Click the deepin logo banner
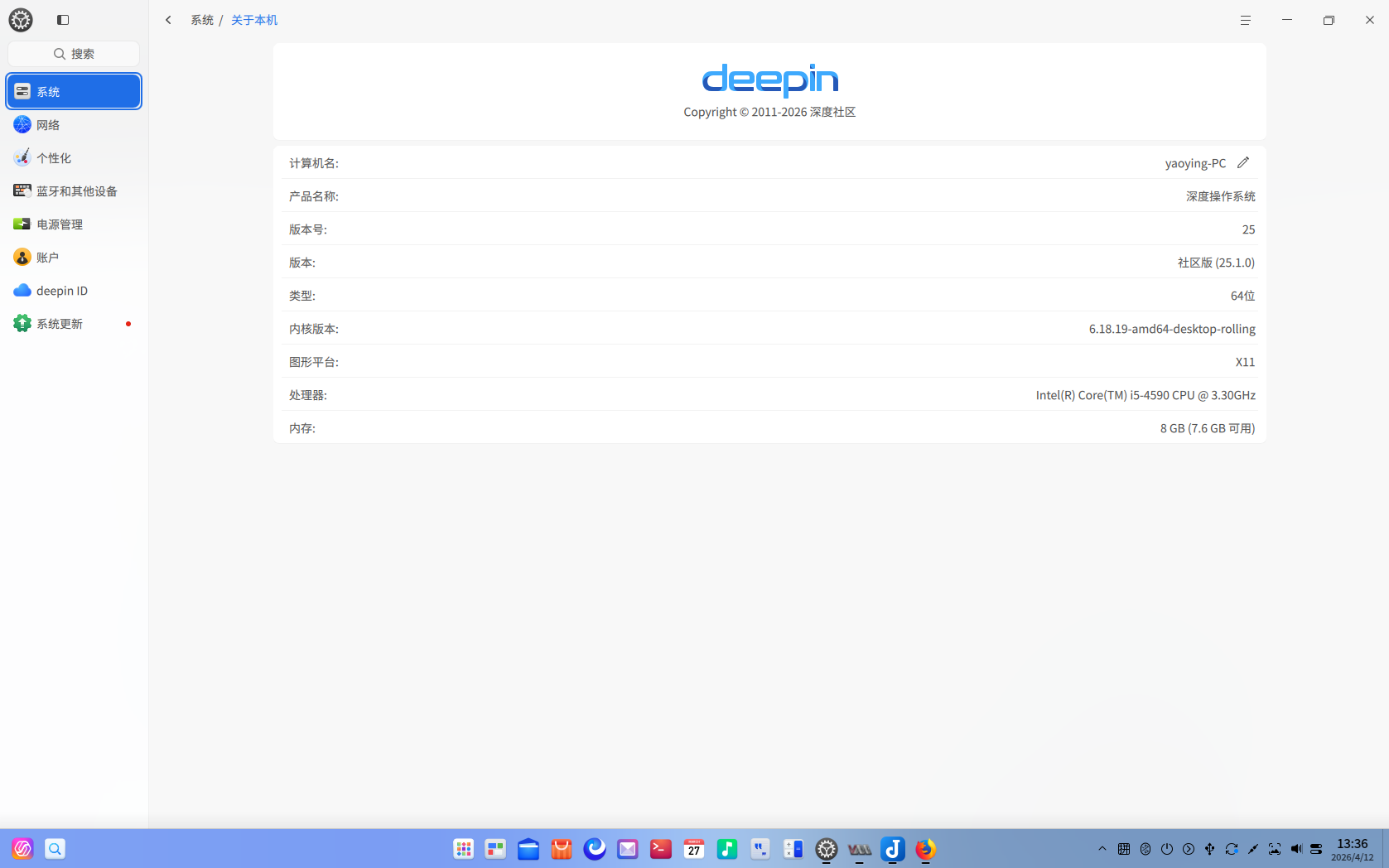Screen dimensions: 1389x868 (769, 80)
